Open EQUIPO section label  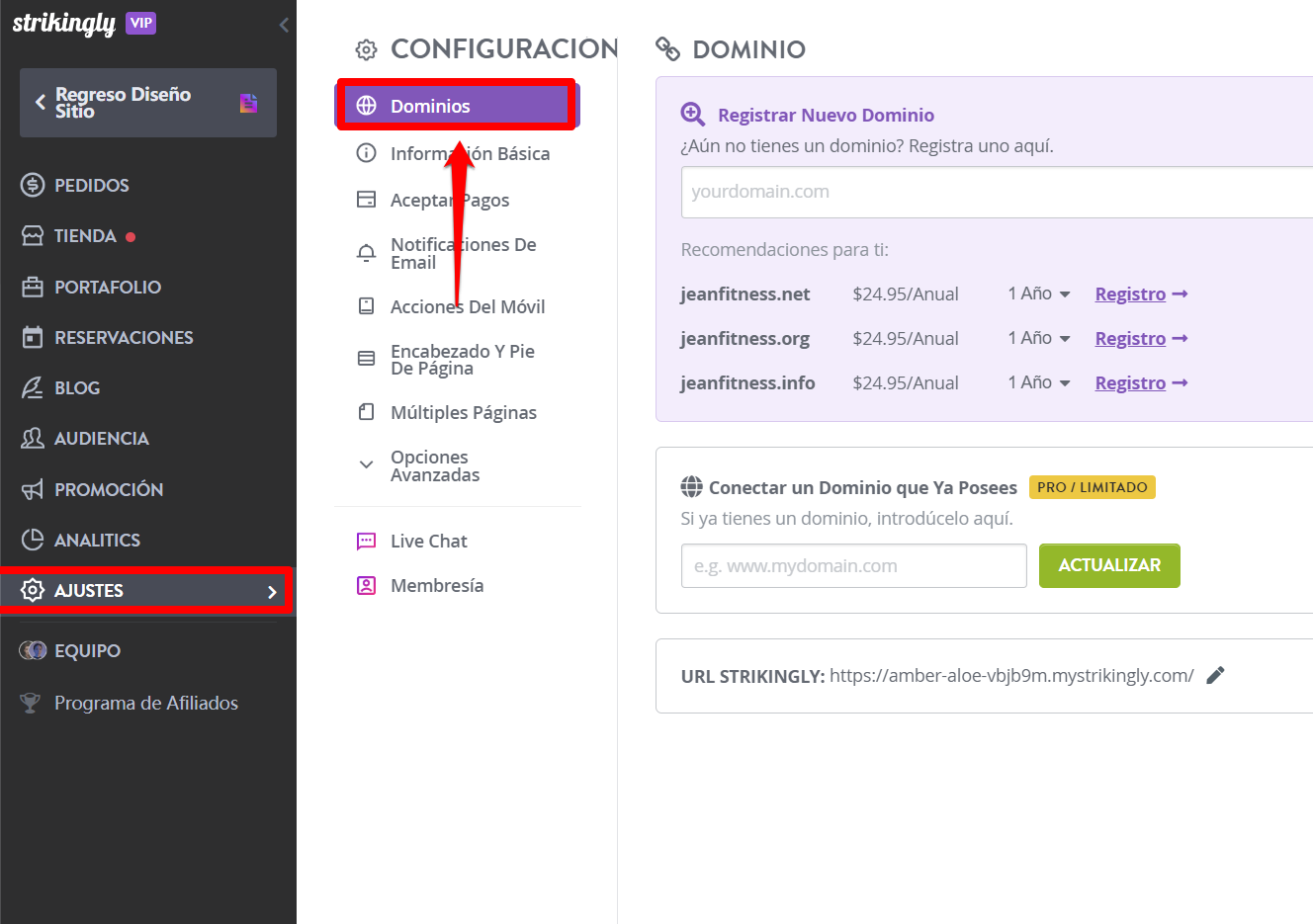point(87,650)
